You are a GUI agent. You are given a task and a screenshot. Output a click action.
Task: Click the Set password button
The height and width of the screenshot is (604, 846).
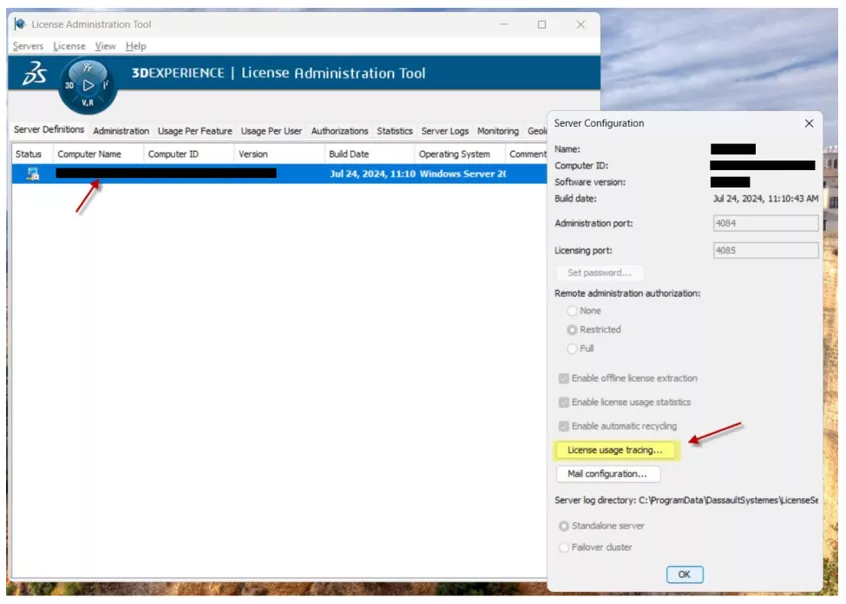point(599,273)
